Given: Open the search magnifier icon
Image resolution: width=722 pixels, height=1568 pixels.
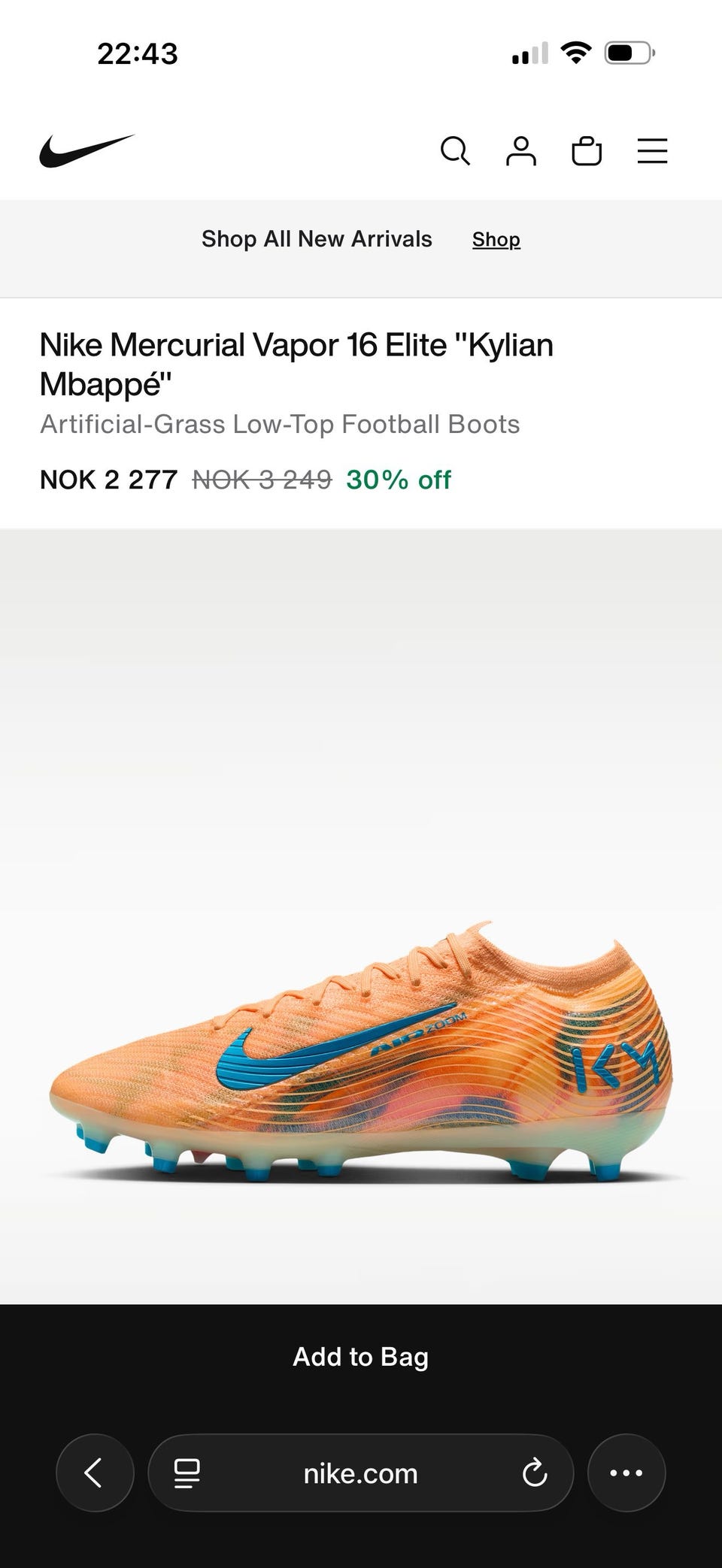Looking at the screenshot, I should coord(455,151).
